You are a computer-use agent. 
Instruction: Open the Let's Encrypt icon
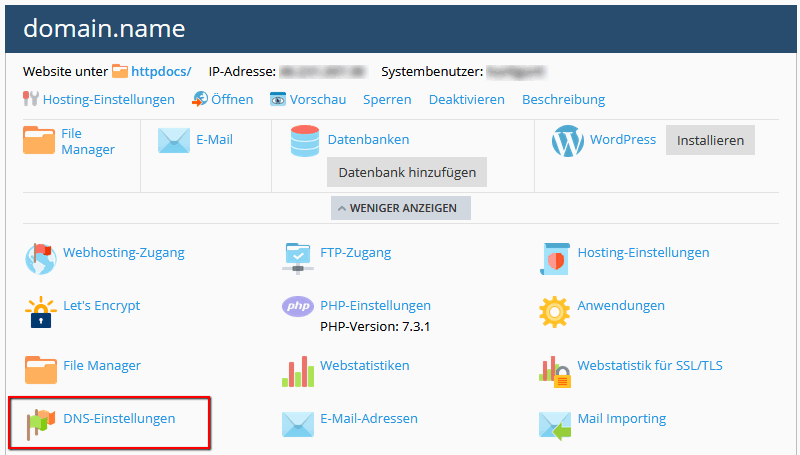pos(41,311)
